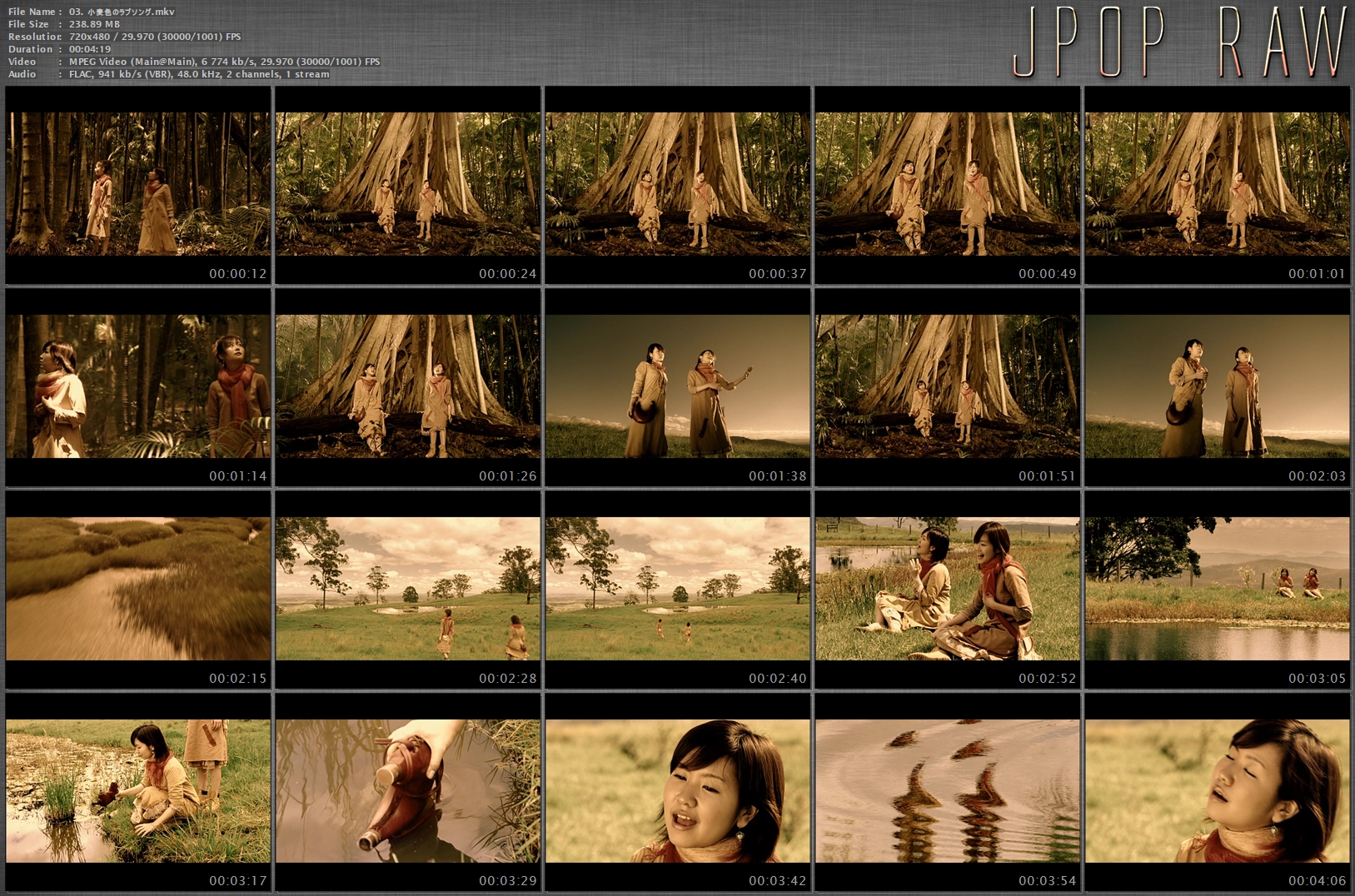Click the thumbnail stamped 00:01:51
This screenshot has height=896, width=1355.
point(948,387)
